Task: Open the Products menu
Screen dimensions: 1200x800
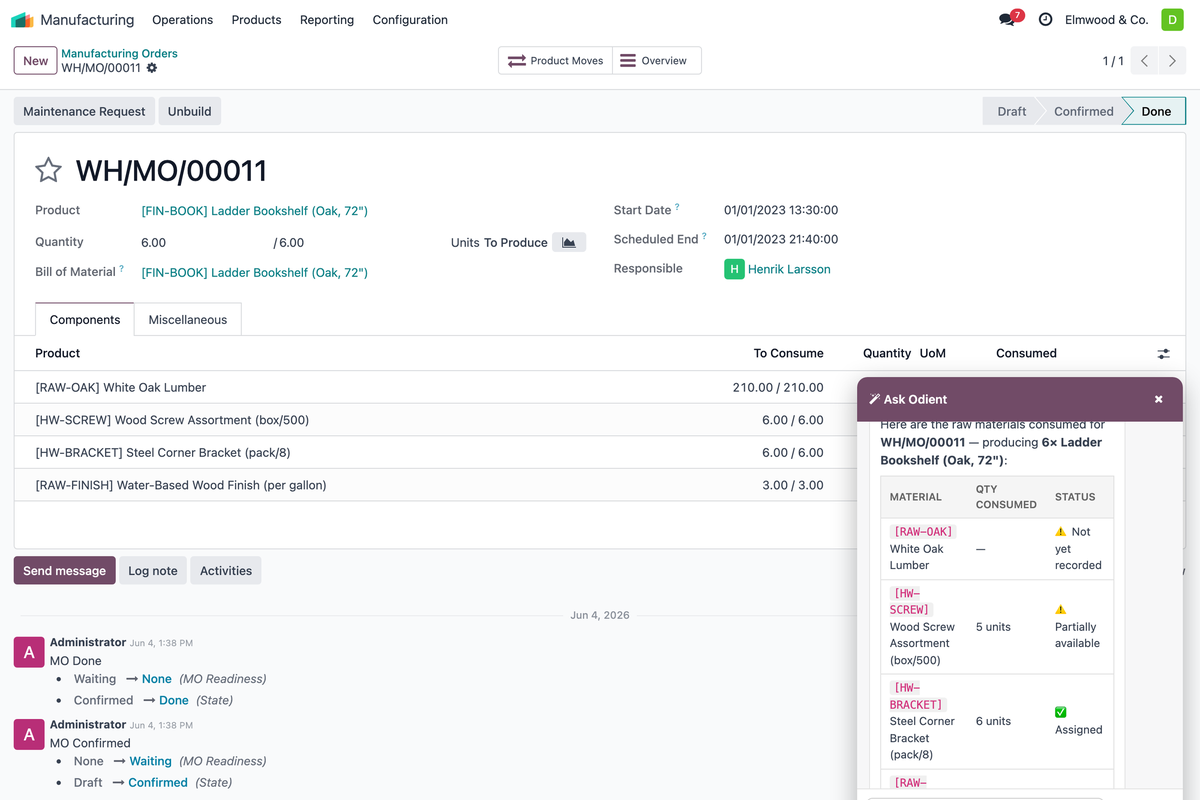Action: 256,20
